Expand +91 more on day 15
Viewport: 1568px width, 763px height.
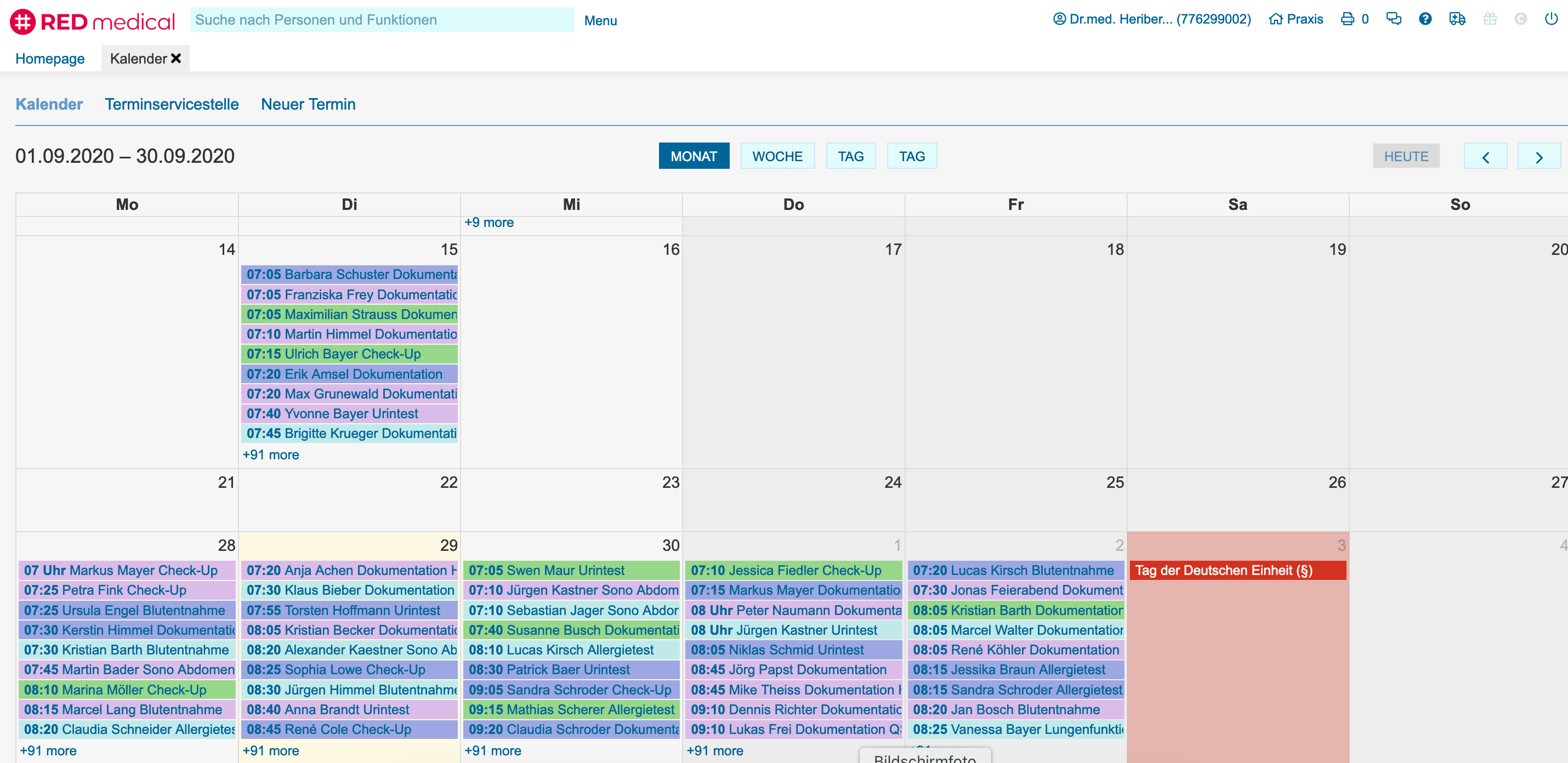coord(271,454)
